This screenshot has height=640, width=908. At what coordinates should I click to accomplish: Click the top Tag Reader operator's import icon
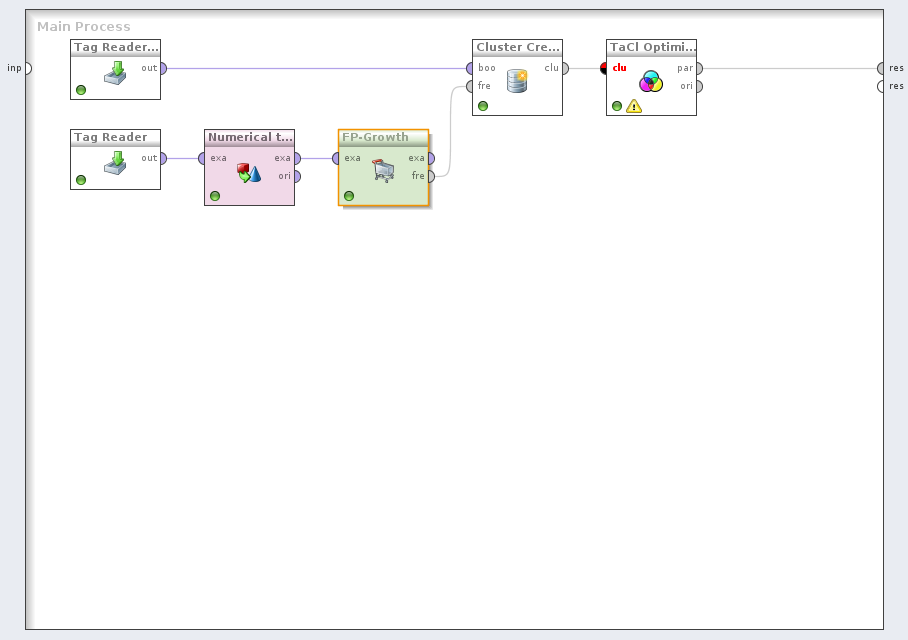coord(116,75)
